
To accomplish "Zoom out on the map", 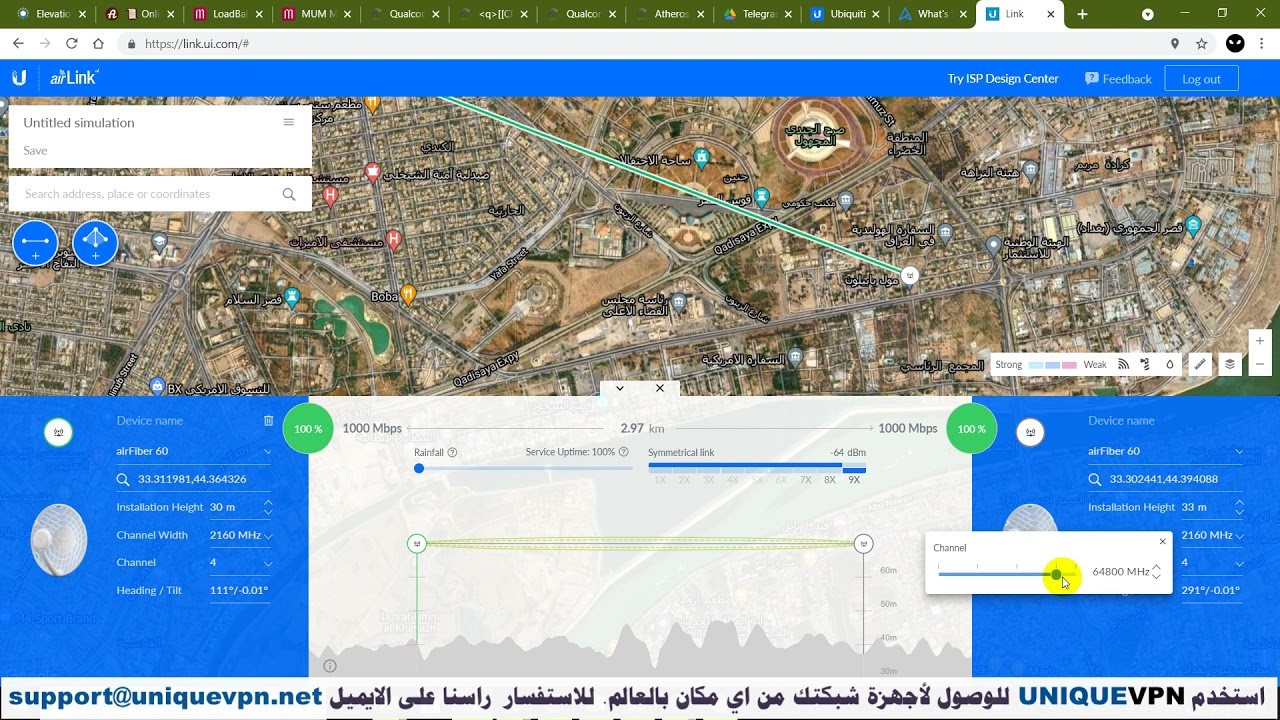I will click(1260, 364).
